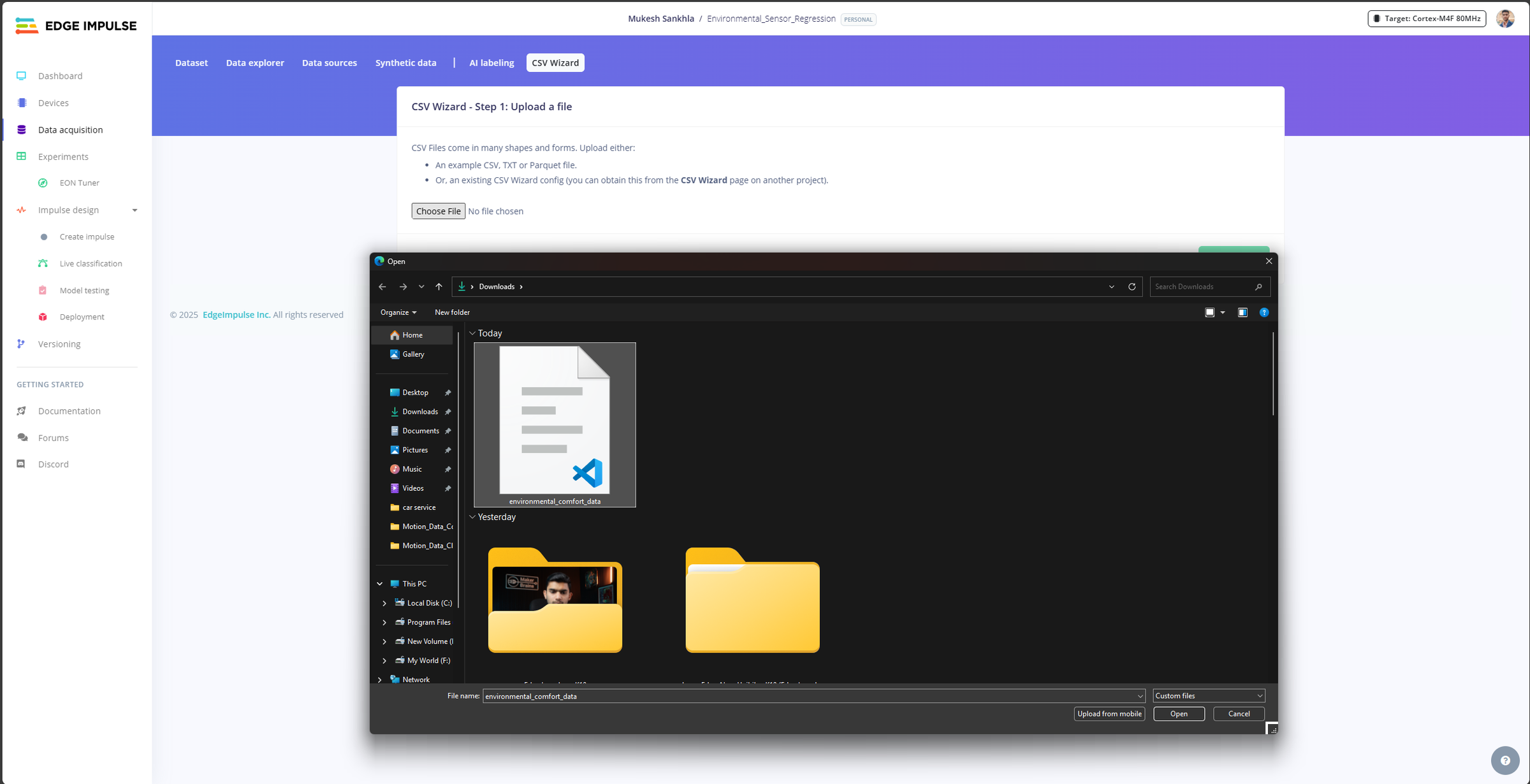Expand the address bar history dropdown
The width and height of the screenshot is (1530, 784).
click(x=1111, y=287)
